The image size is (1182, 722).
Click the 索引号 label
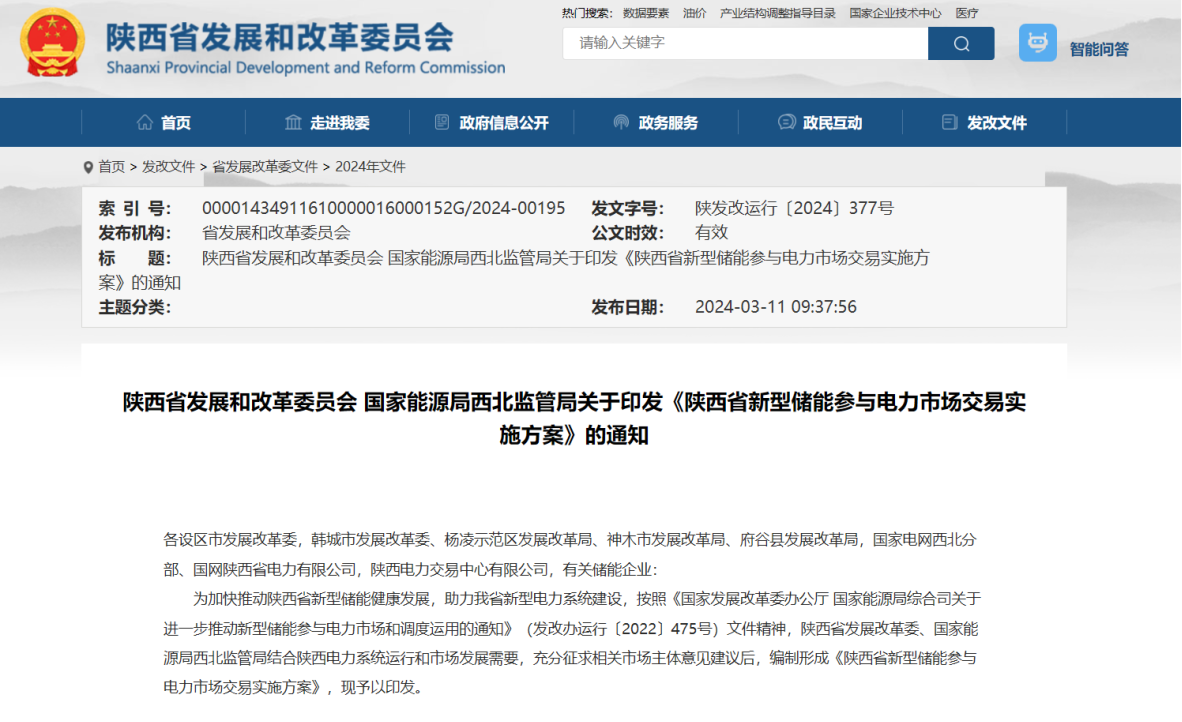click(135, 208)
